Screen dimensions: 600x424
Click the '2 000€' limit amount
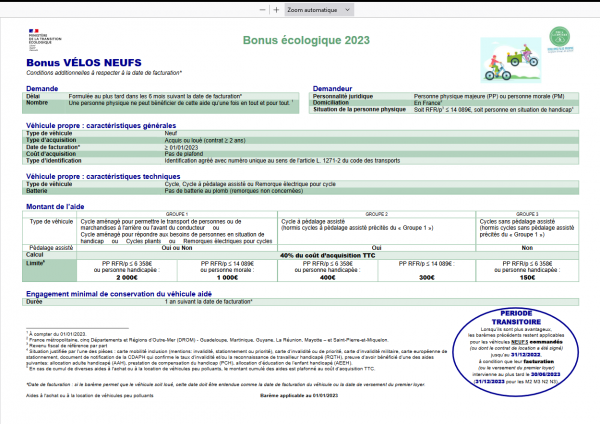(127, 277)
